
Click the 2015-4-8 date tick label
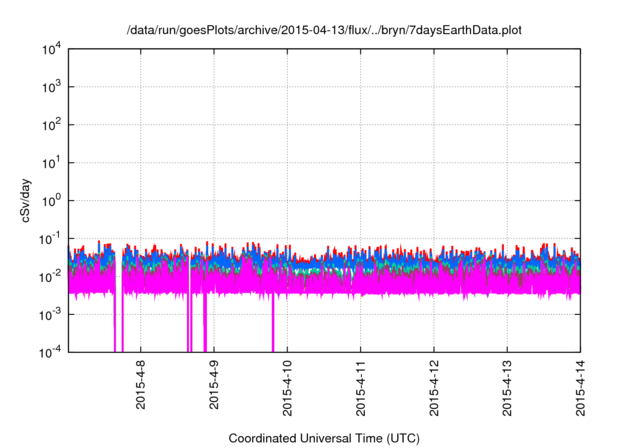(x=140, y=385)
